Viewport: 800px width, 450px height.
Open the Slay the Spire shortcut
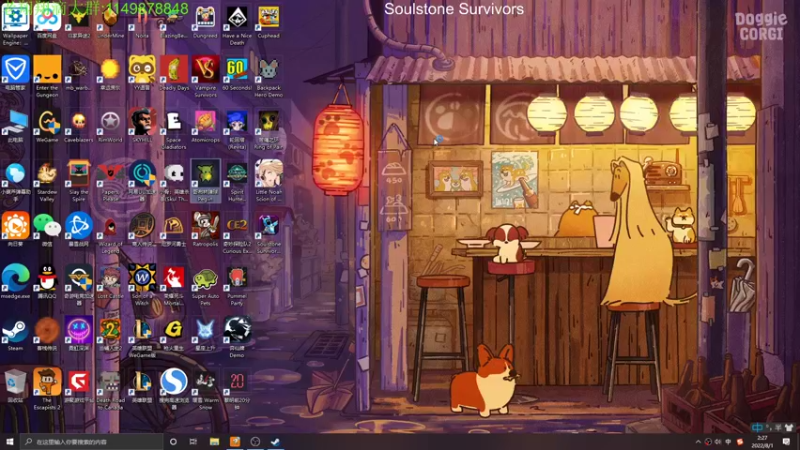(79, 182)
